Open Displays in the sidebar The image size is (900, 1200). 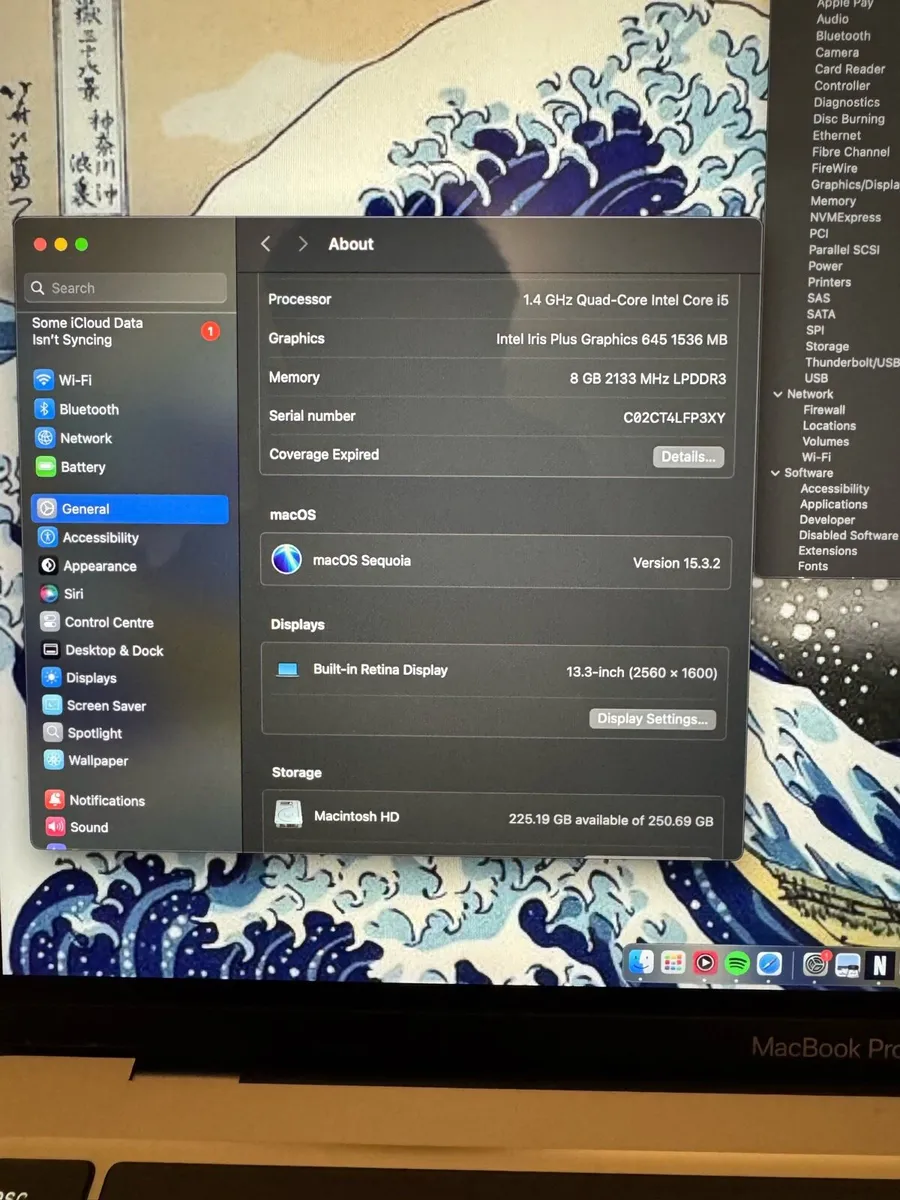(x=79, y=678)
